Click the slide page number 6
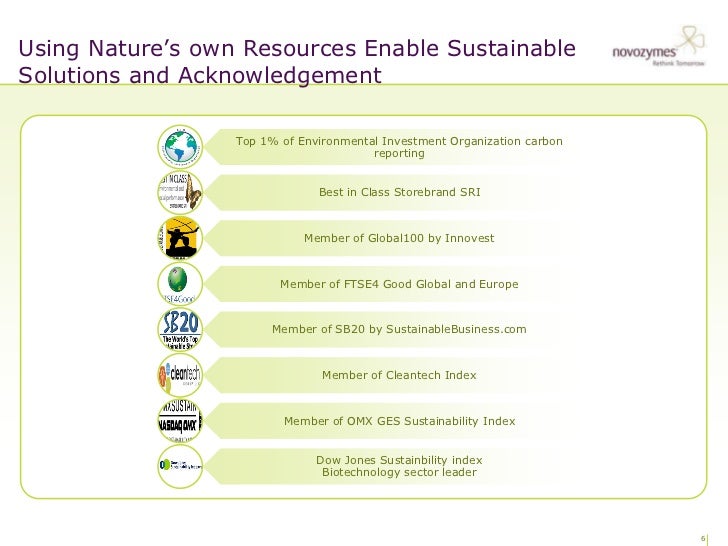728x546 pixels. 703,538
